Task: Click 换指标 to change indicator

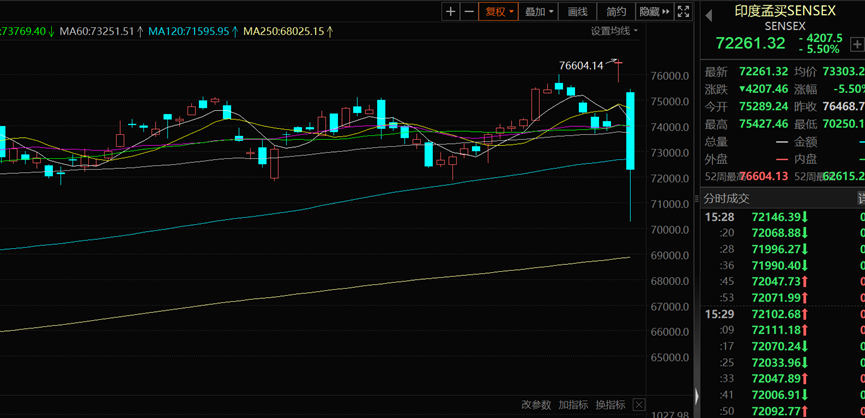Action: click(611, 405)
